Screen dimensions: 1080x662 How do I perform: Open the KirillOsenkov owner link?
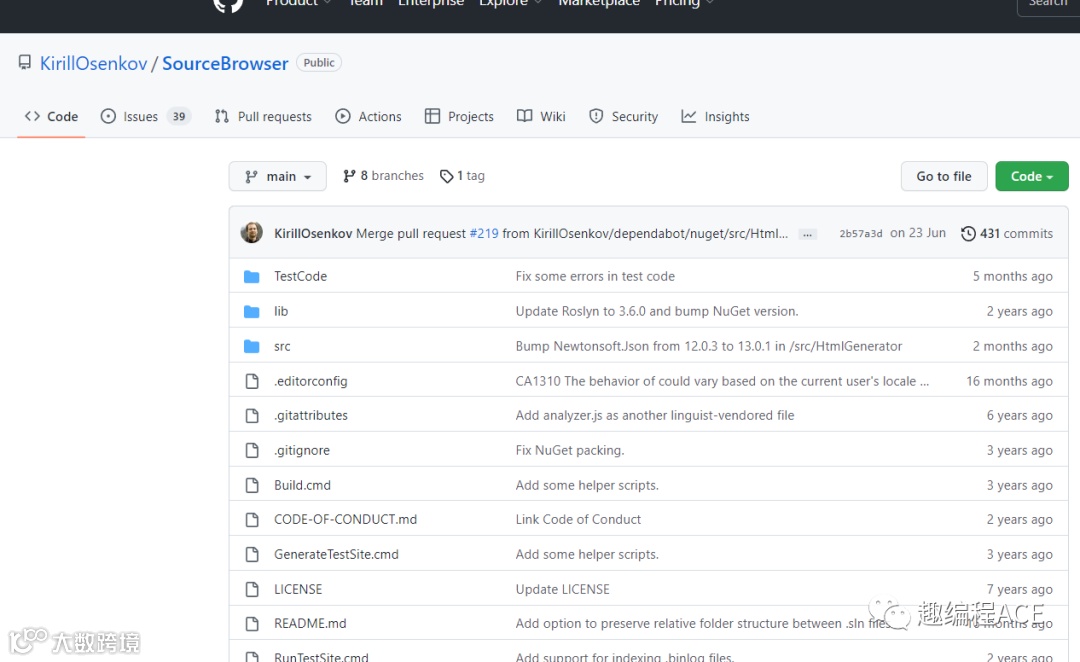tap(94, 63)
